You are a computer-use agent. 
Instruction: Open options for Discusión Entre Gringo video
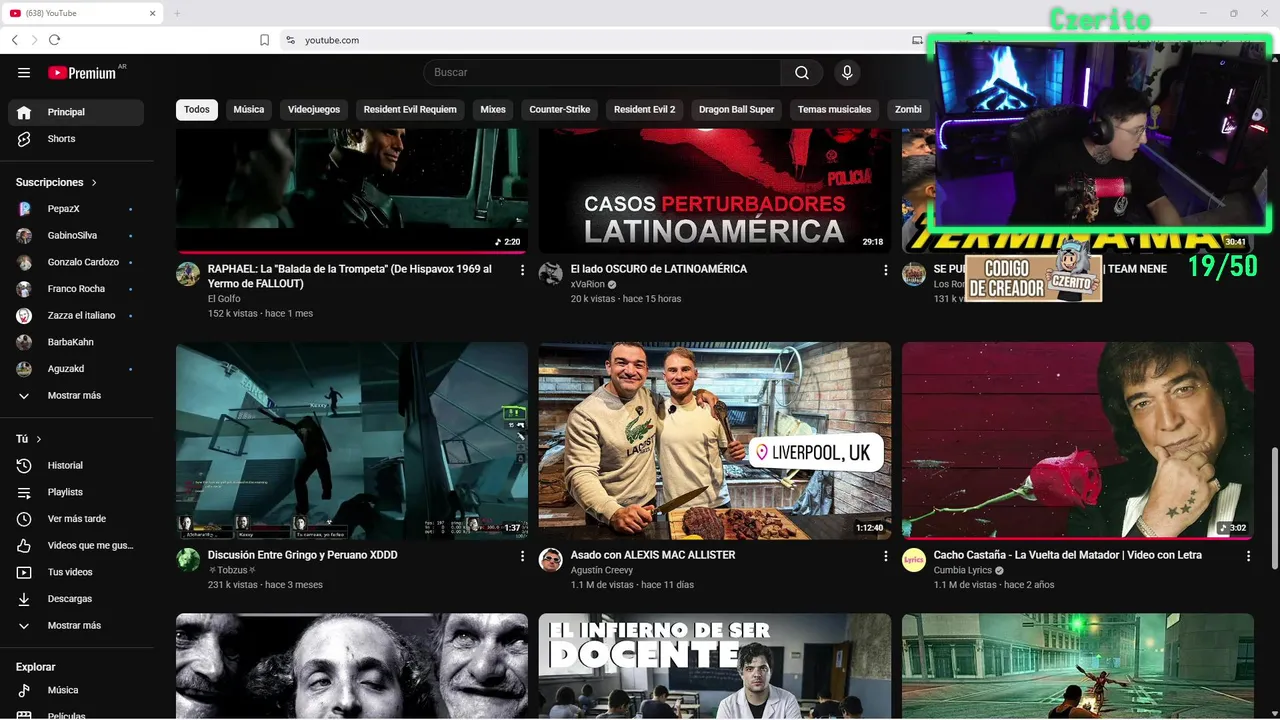tap(522, 556)
